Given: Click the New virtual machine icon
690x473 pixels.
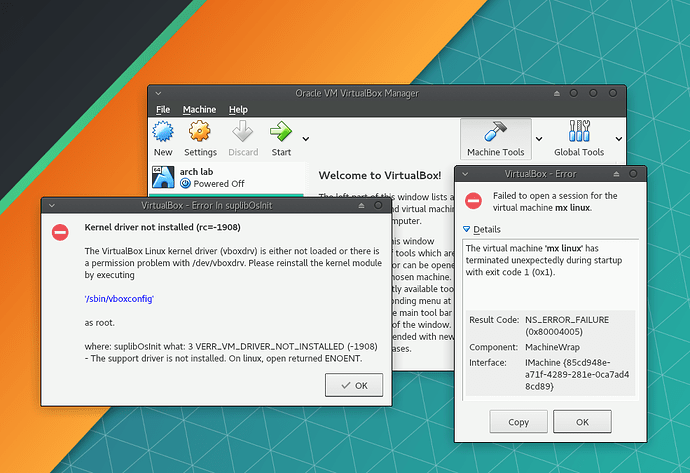Looking at the screenshot, I should 163,131.
